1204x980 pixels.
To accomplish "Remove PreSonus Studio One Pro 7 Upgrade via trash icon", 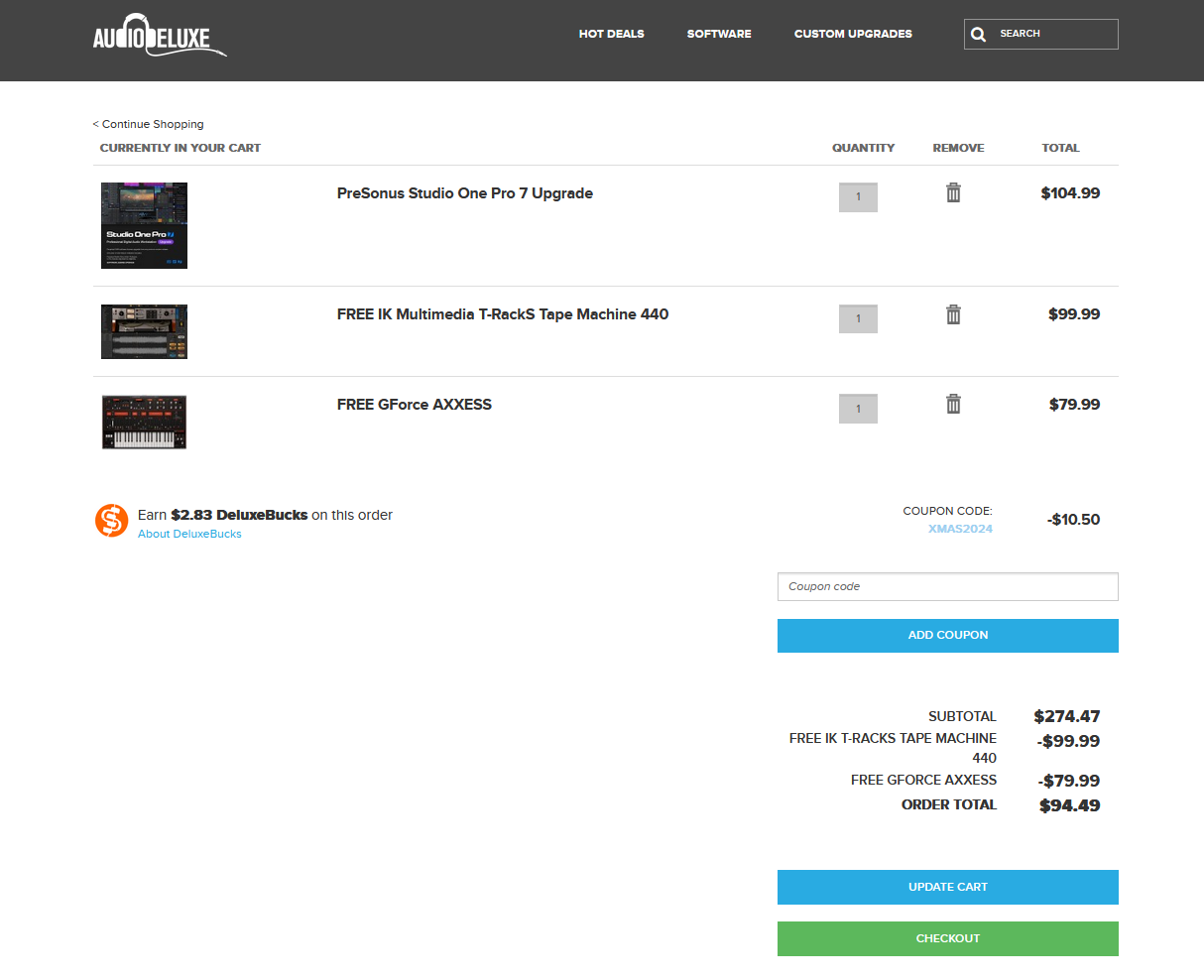I will pyautogui.click(x=953, y=192).
